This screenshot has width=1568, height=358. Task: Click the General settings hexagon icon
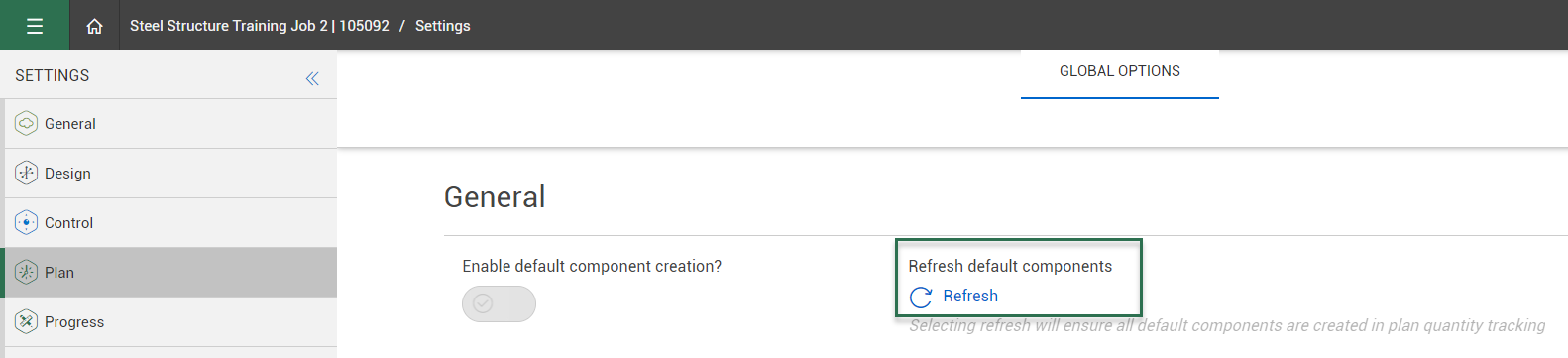[x=27, y=124]
